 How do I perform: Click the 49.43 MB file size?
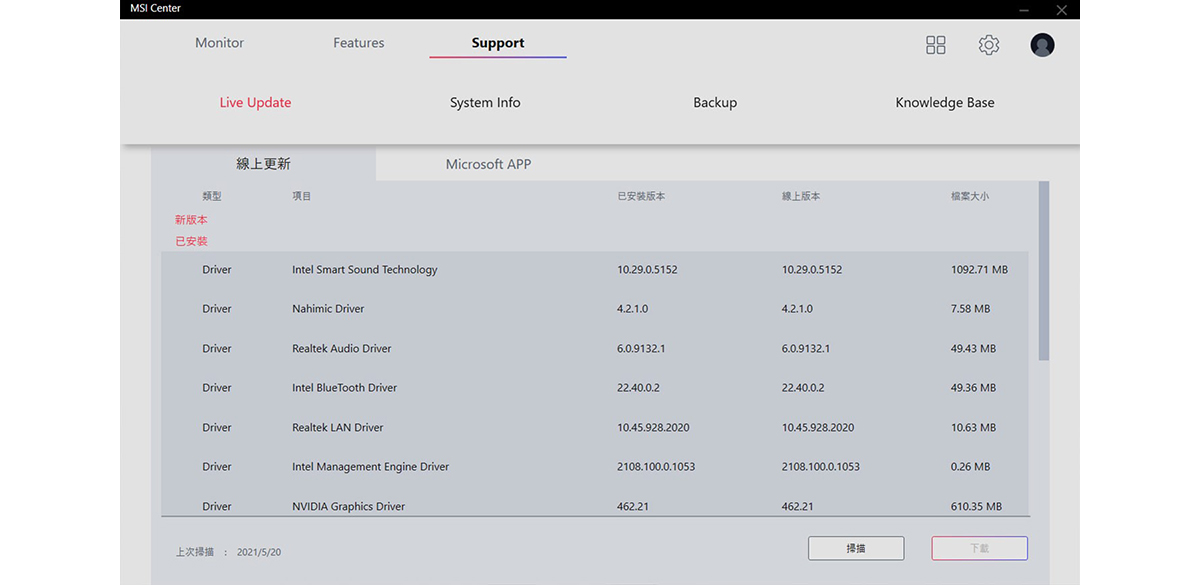tap(973, 349)
